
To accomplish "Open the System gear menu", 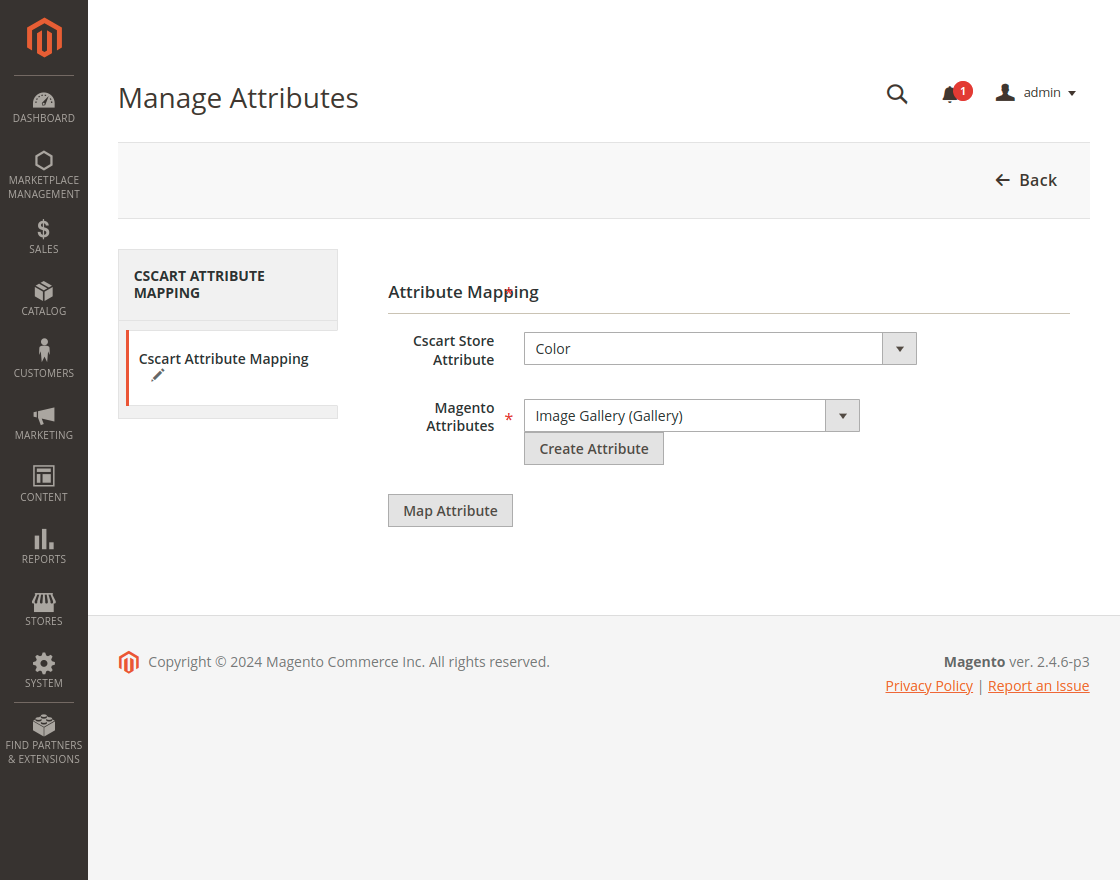I will (x=44, y=670).
